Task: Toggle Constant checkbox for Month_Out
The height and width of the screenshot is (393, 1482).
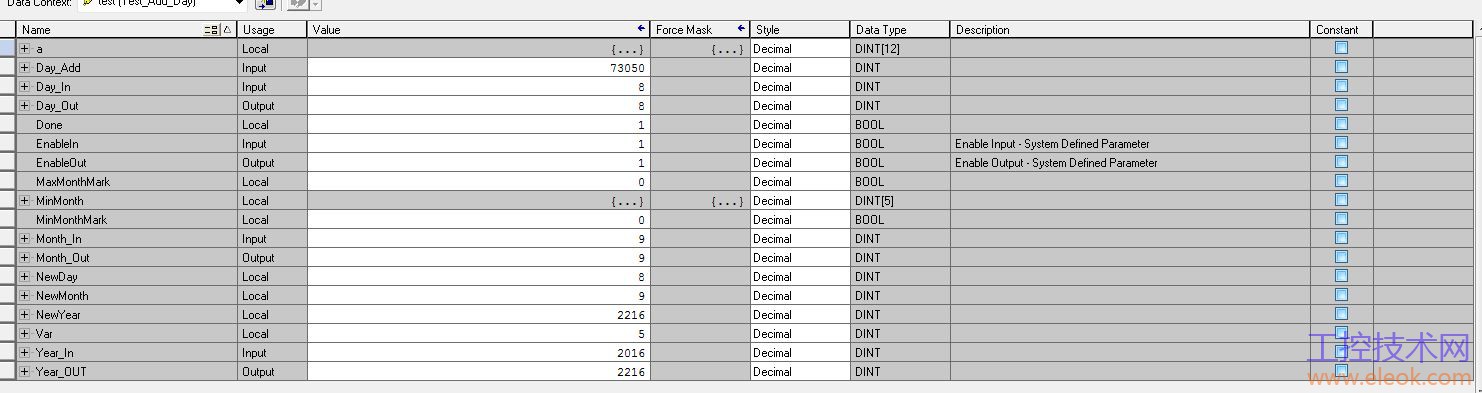Action: [x=1341, y=256]
